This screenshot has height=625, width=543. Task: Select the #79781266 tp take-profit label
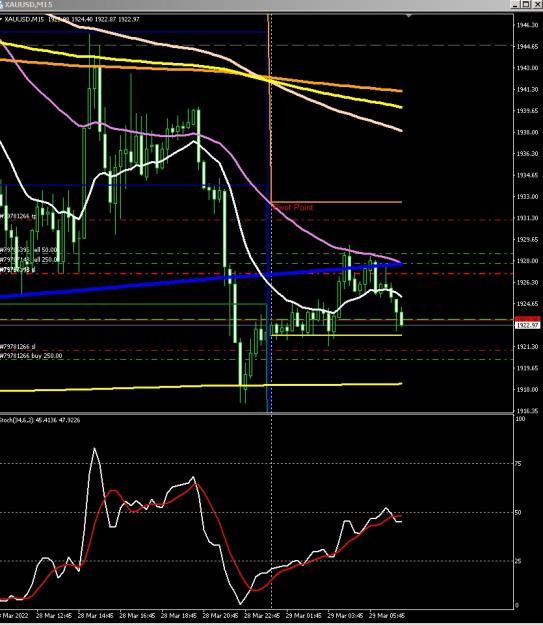click(x=18, y=216)
